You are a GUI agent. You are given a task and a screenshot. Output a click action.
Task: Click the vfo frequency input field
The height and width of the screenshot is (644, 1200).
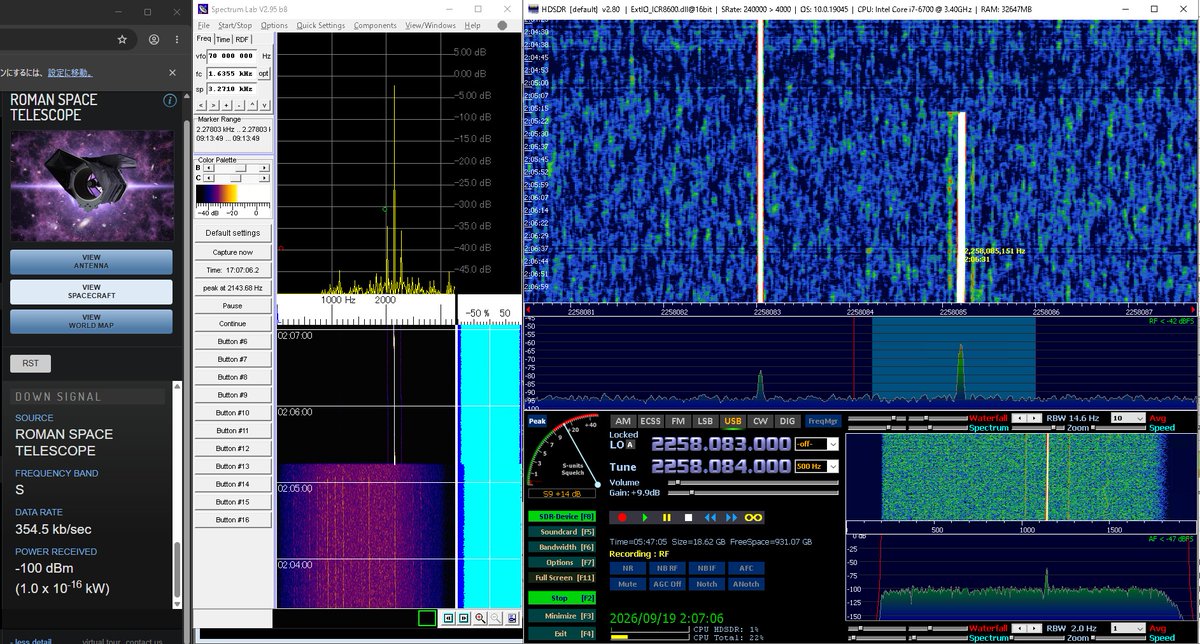tap(233, 57)
